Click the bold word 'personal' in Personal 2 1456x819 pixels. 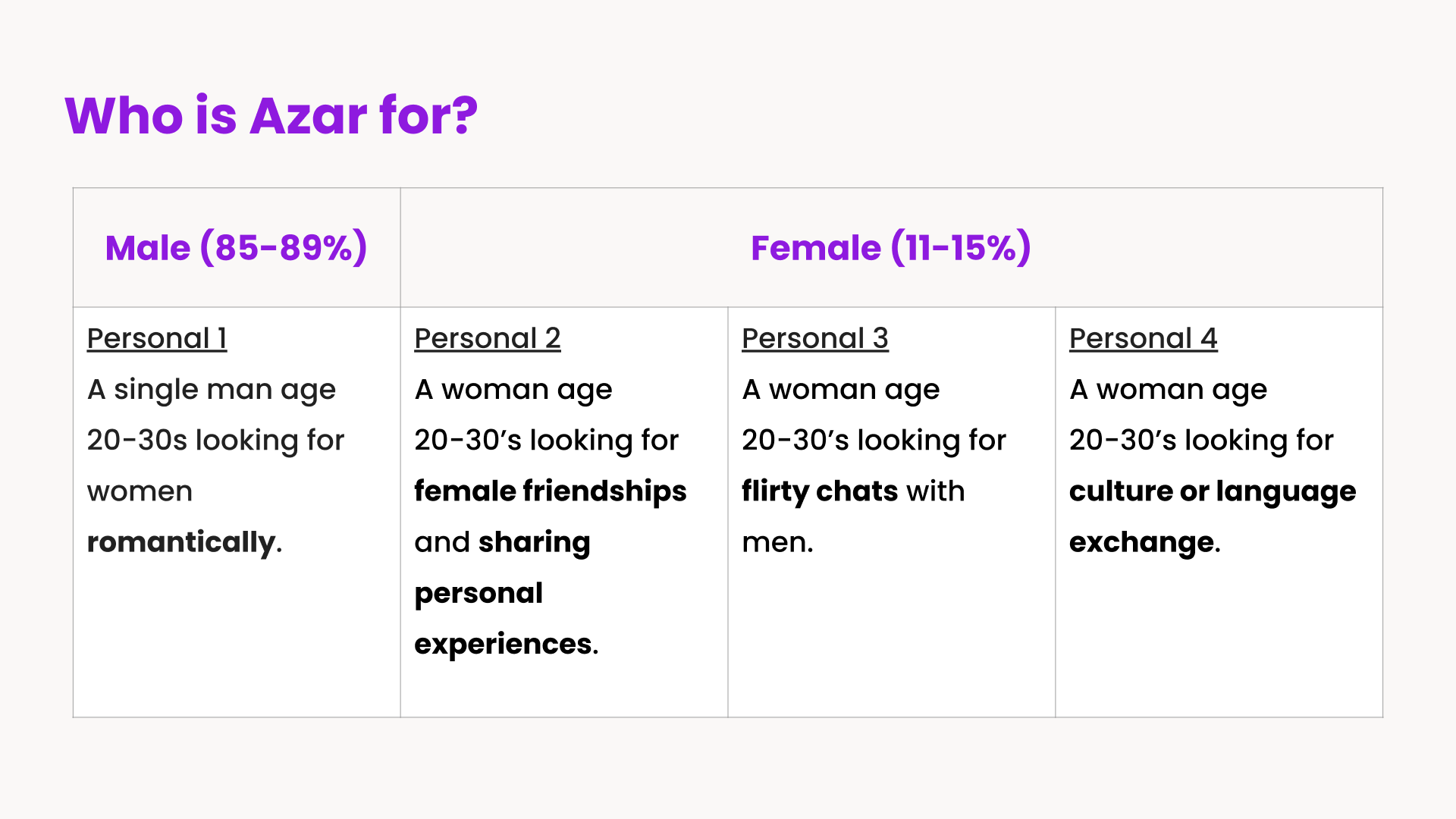479,594
